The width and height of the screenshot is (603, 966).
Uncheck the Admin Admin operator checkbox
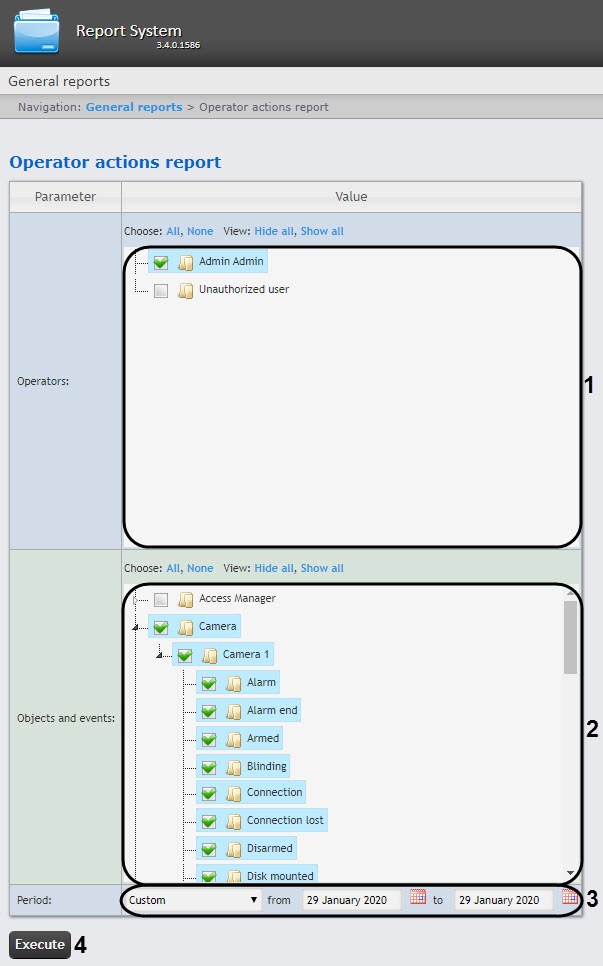pyautogui.click(x=161, y=262)
